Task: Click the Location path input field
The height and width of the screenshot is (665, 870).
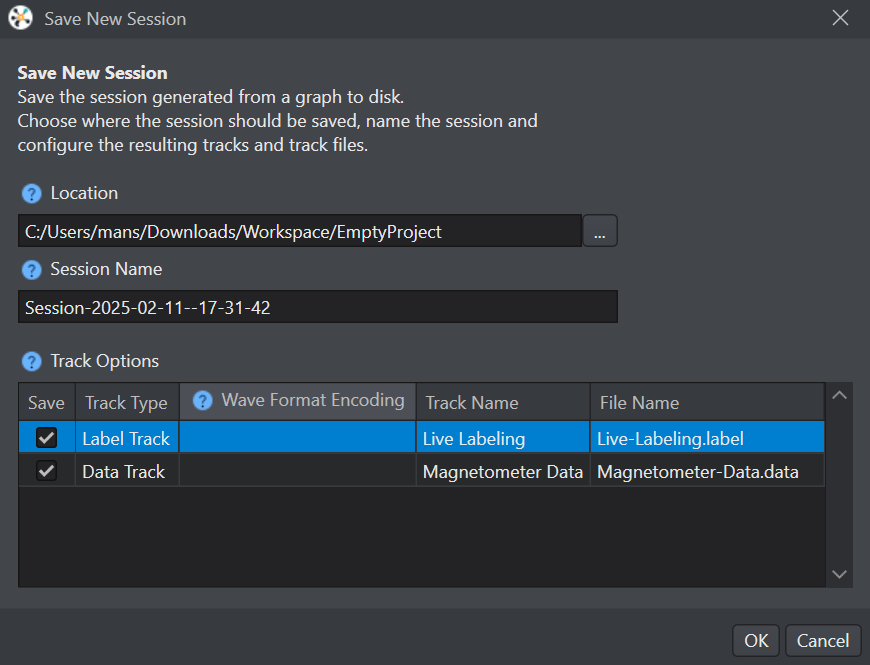Action: click(x=300, y=231)
